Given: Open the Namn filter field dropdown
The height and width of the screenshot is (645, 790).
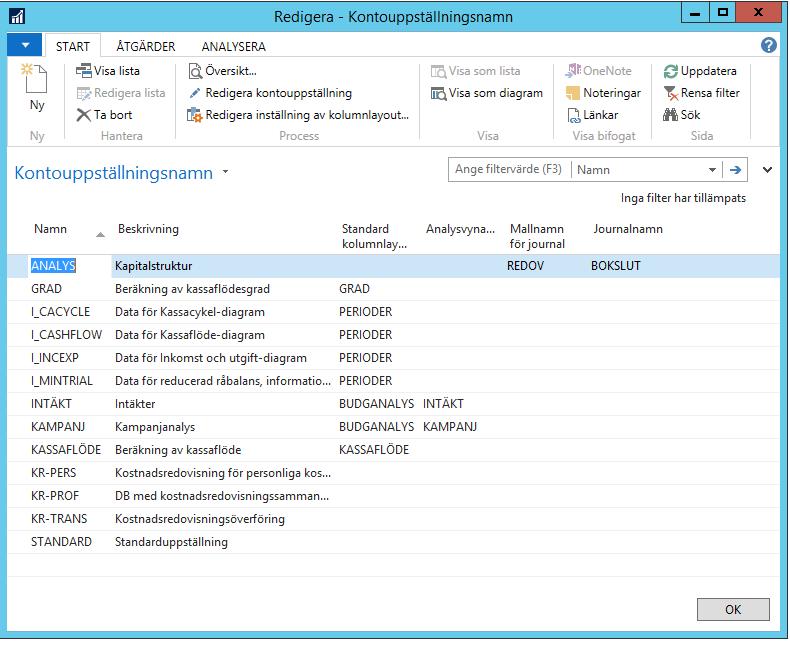Looking at the screenshot, I should 712,170.
